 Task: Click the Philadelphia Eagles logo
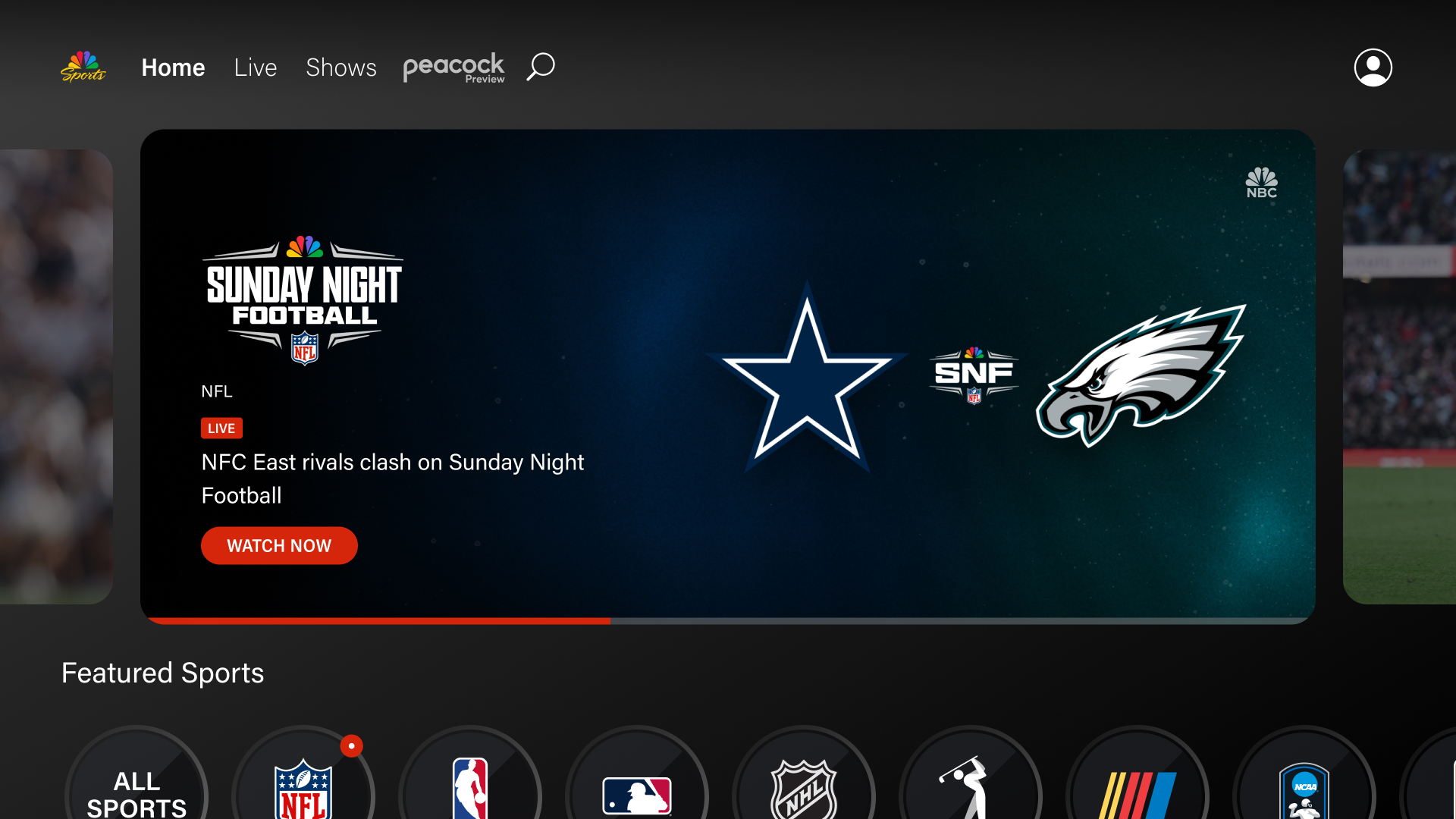click(1141, 375)
